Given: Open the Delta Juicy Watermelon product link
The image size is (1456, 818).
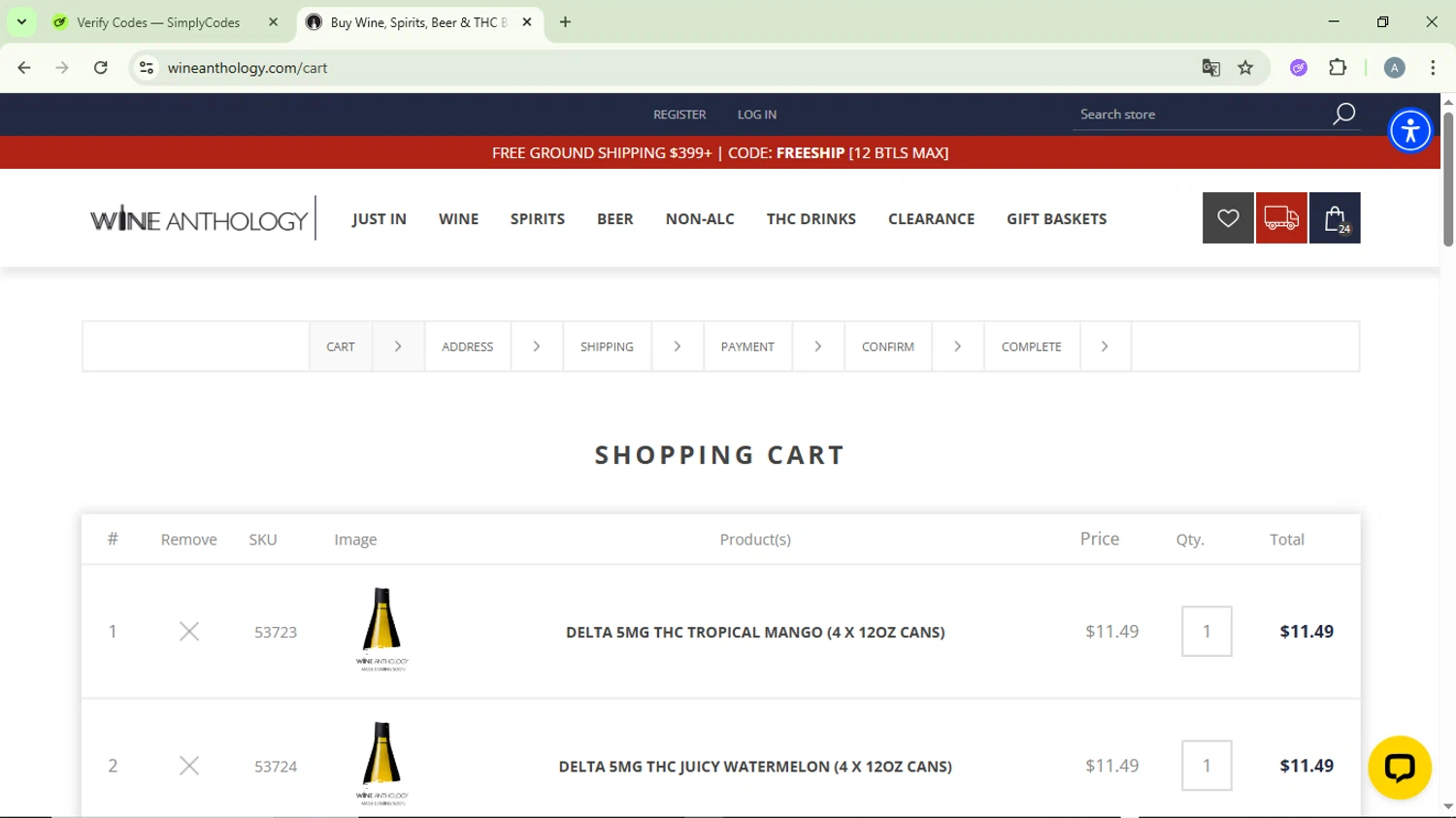Looking at the screenshot, I should 755,767.
